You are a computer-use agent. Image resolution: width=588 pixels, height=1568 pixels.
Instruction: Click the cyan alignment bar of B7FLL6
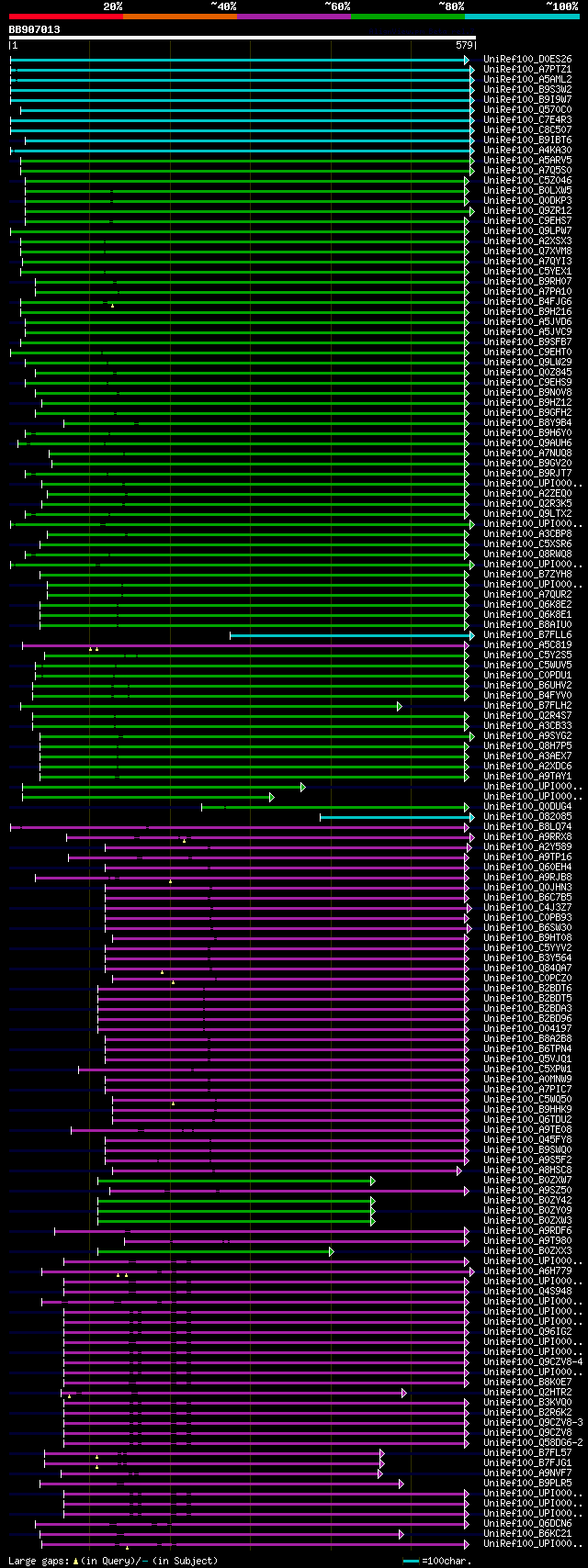352,635
